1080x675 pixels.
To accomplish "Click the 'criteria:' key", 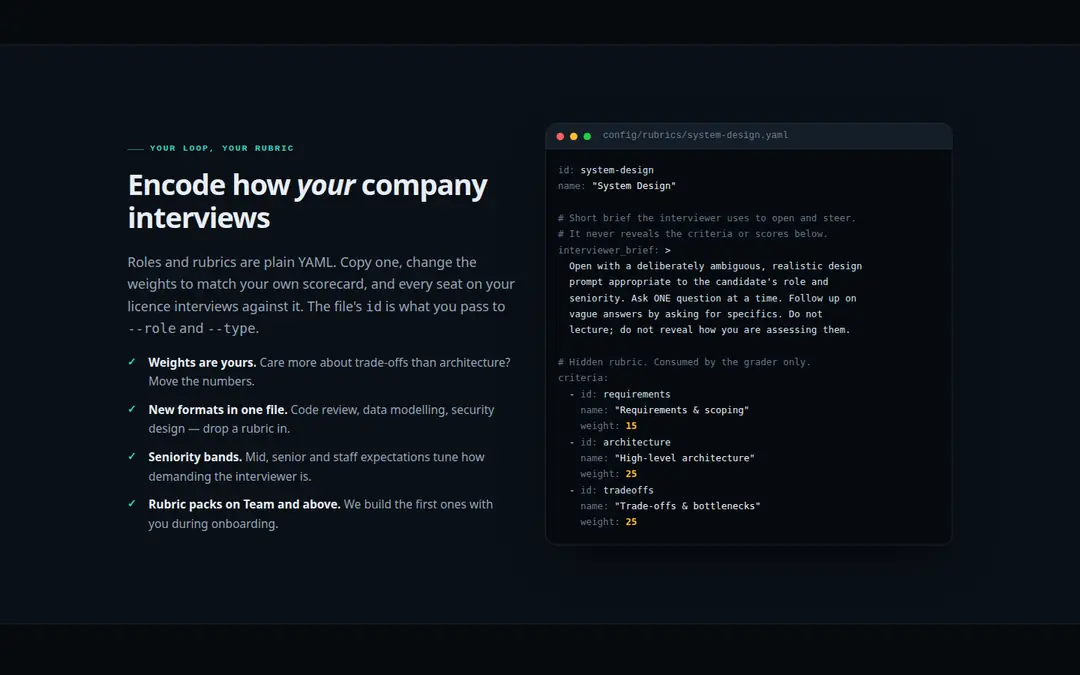I will pos(583,378).
